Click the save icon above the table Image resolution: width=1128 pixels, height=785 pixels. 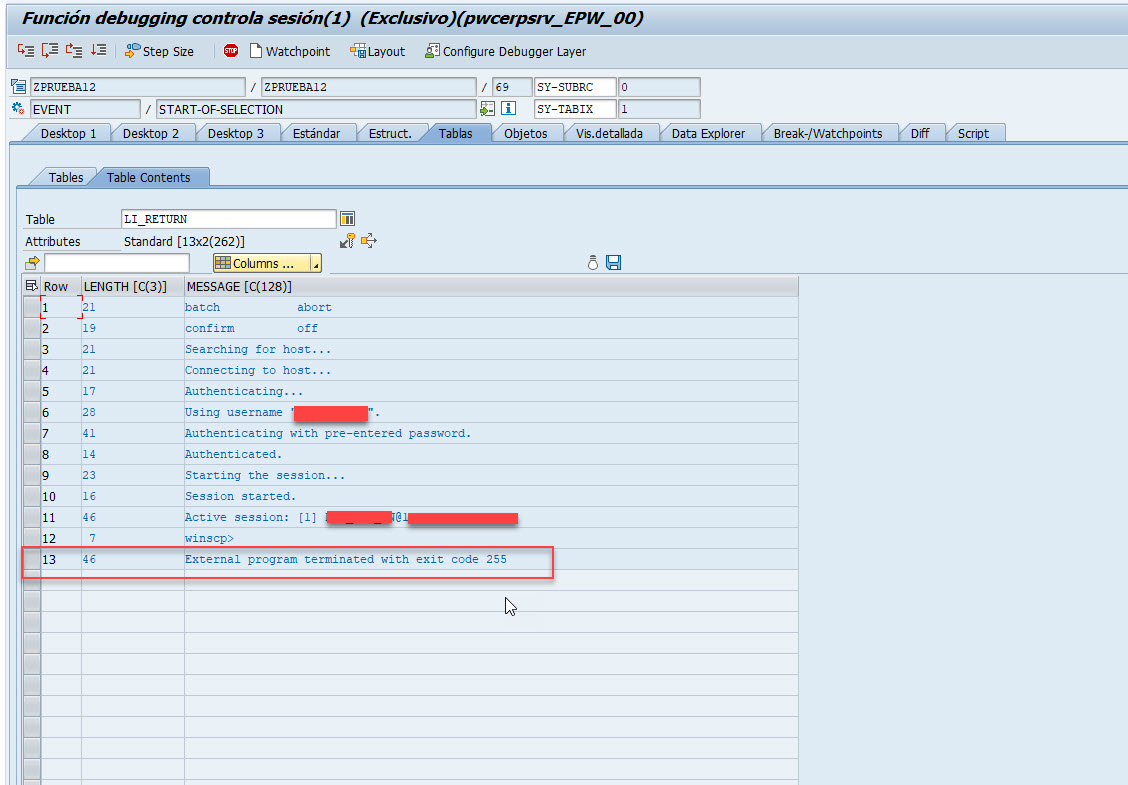click(614, 263)
